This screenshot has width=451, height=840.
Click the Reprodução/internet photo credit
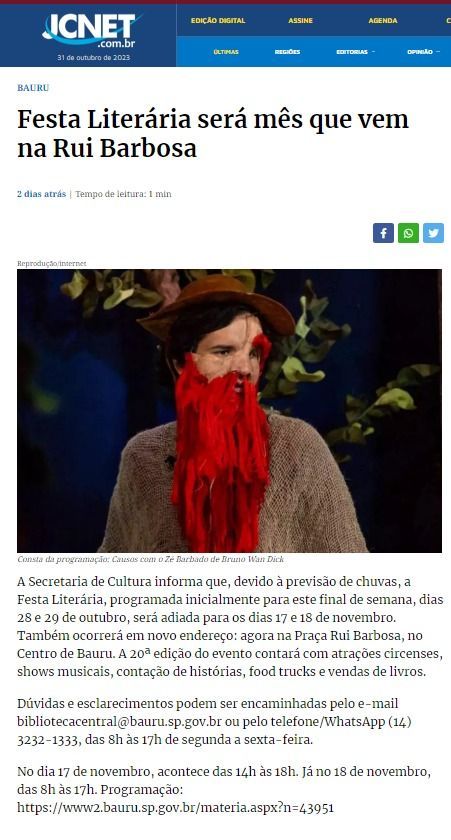pyautogui.click(x=51, y=264)
